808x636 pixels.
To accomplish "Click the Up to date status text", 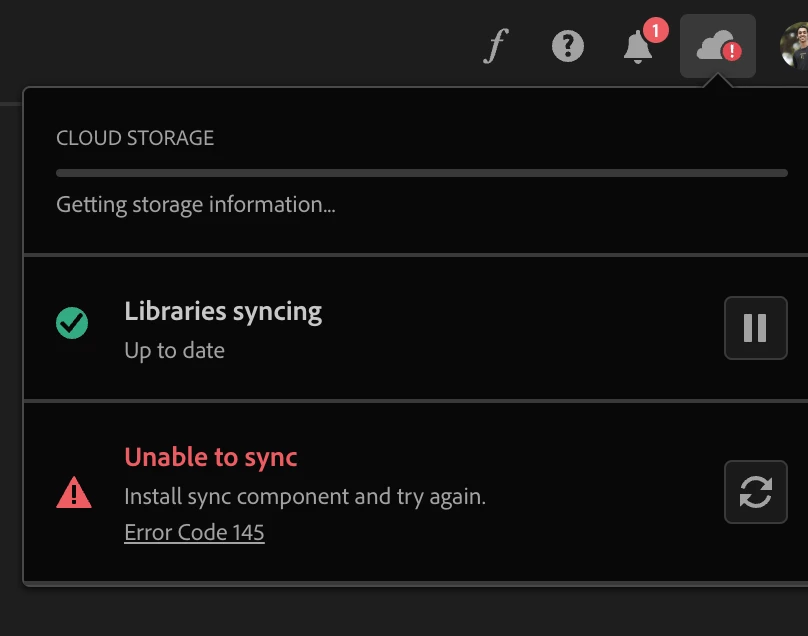I will click(174, 351).
